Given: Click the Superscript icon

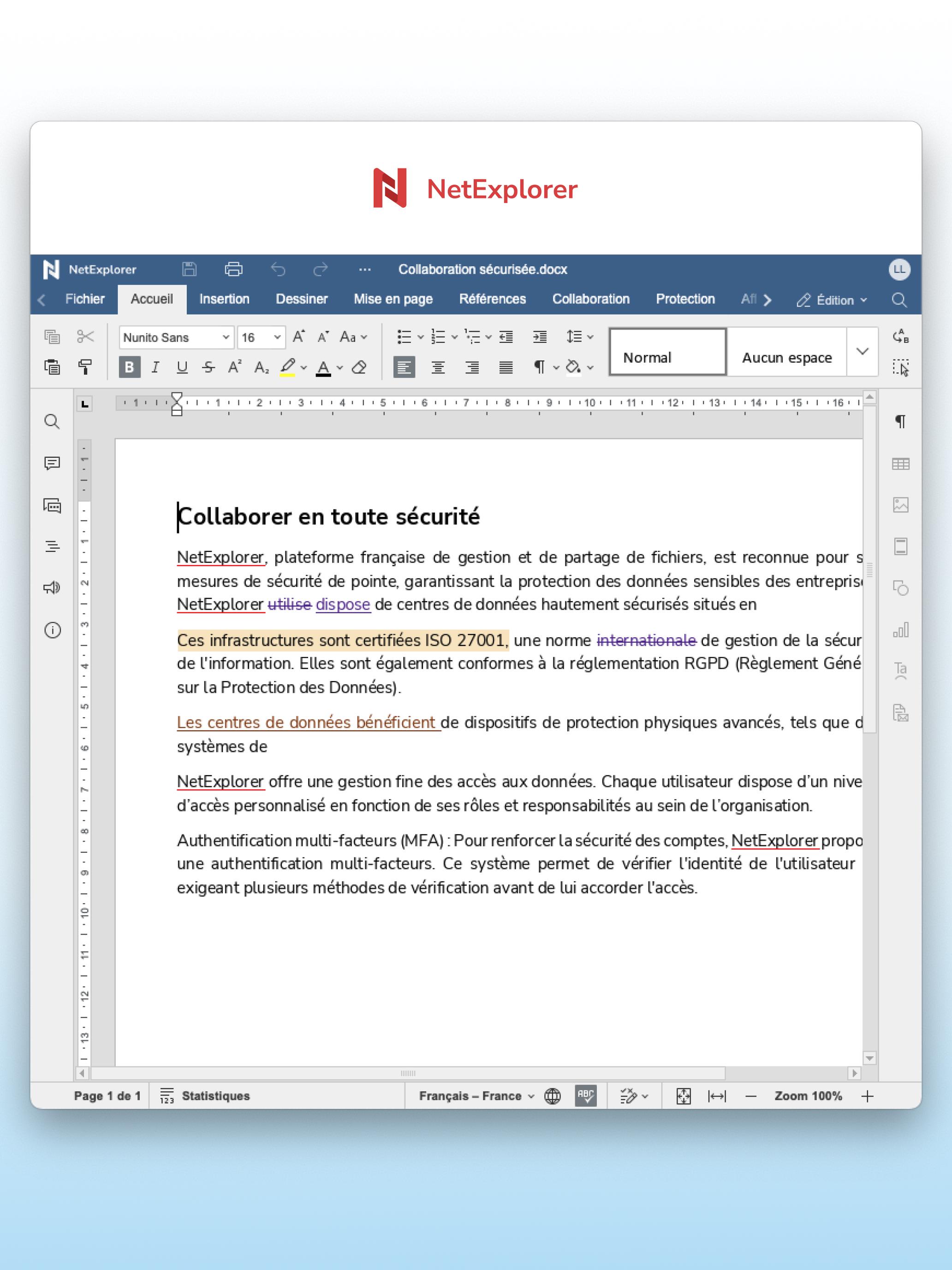Looking at the screenshot, I should 235,367.
